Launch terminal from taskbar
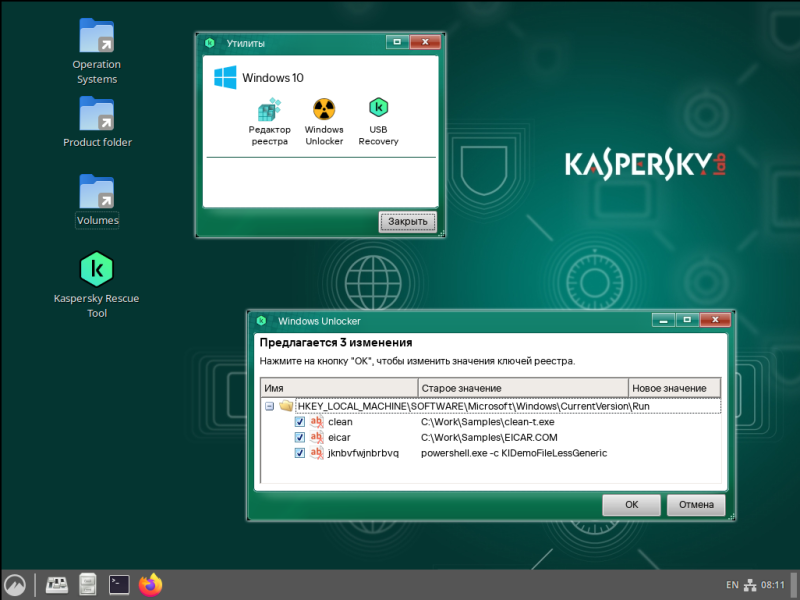Screen dimensions: 800x600 [119, 585]
